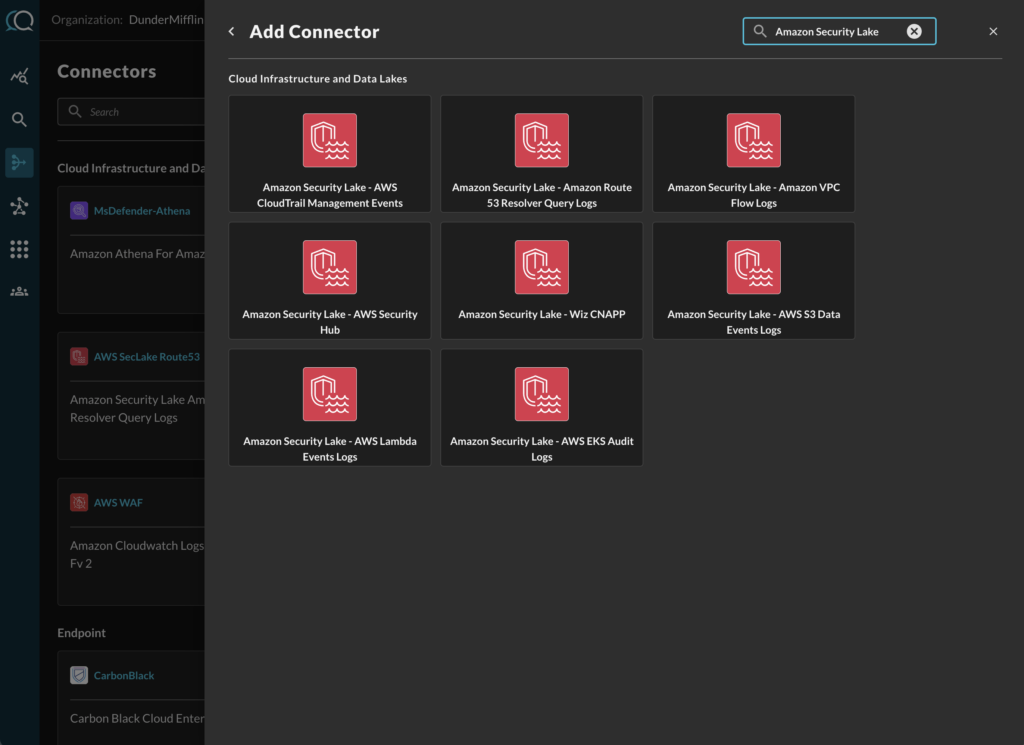The height and width of the screenshot is (745, 1024).
Task: Choose the Amazon Route 53 Resolver Query Logs tile
Action: point(541,154)
